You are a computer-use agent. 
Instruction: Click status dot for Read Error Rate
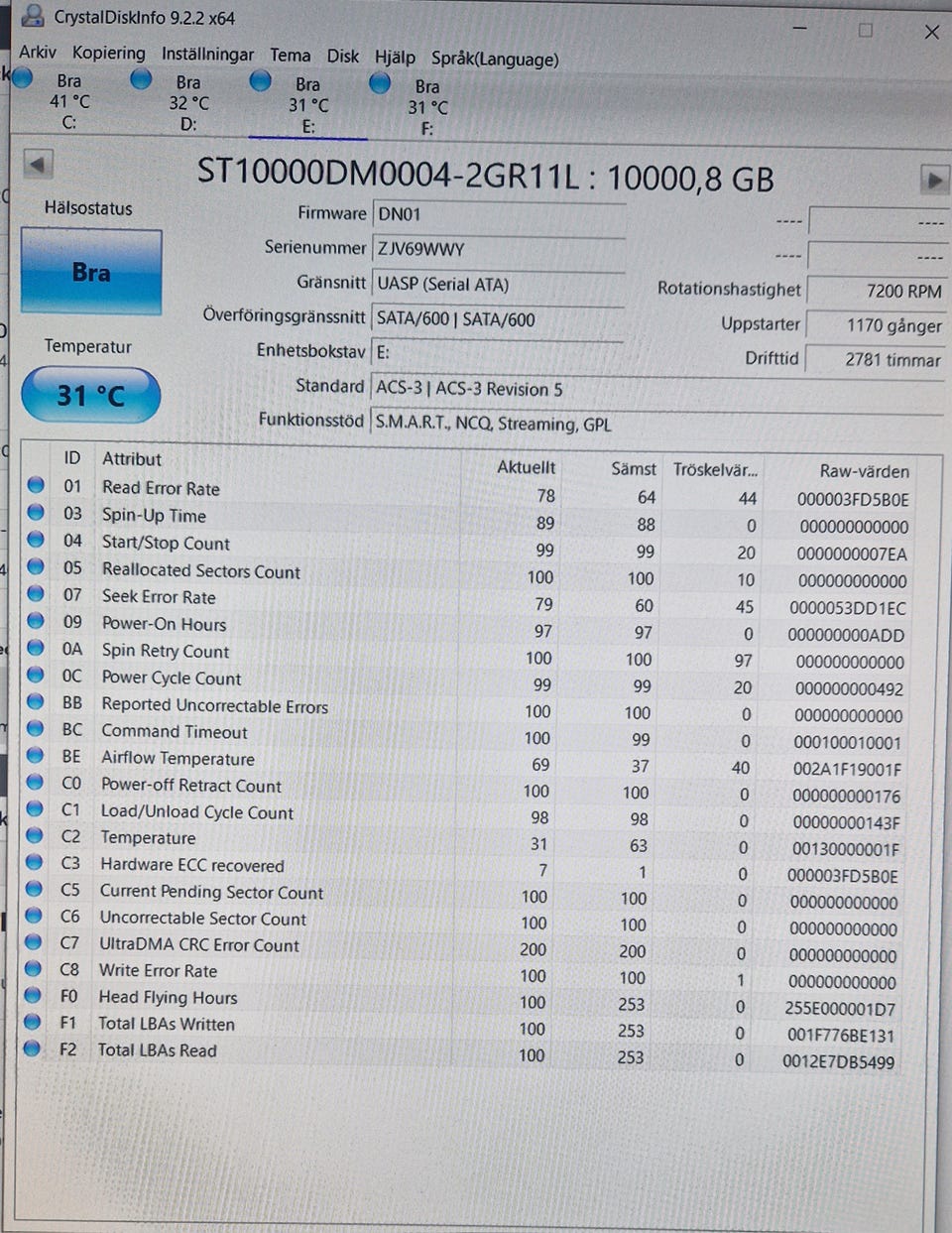[x=36, y=485]
